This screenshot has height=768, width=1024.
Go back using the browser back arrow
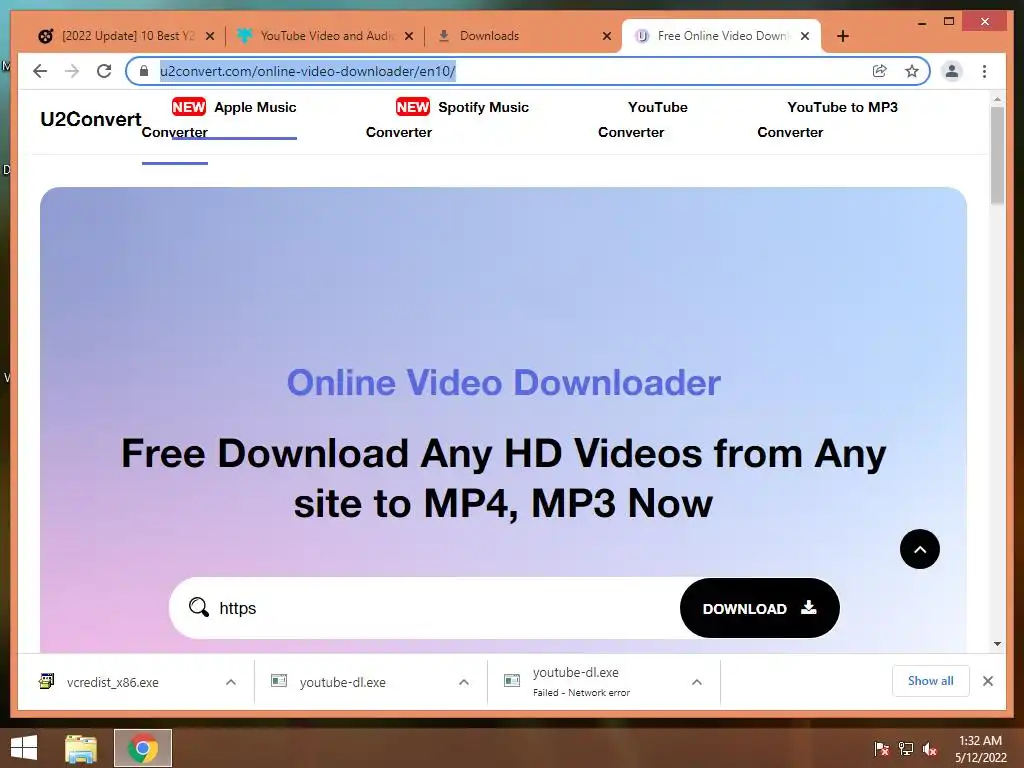click(x=40, y=71)
